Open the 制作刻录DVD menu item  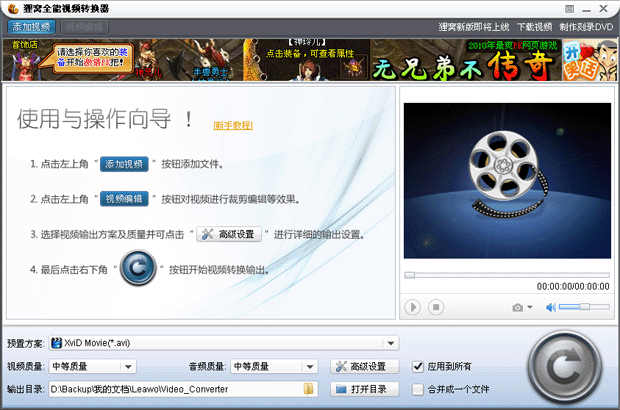point(587,27)
